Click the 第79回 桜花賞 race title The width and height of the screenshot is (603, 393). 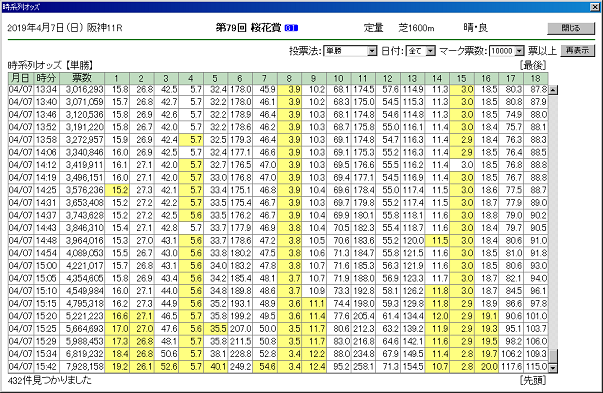tap(248, 28)
